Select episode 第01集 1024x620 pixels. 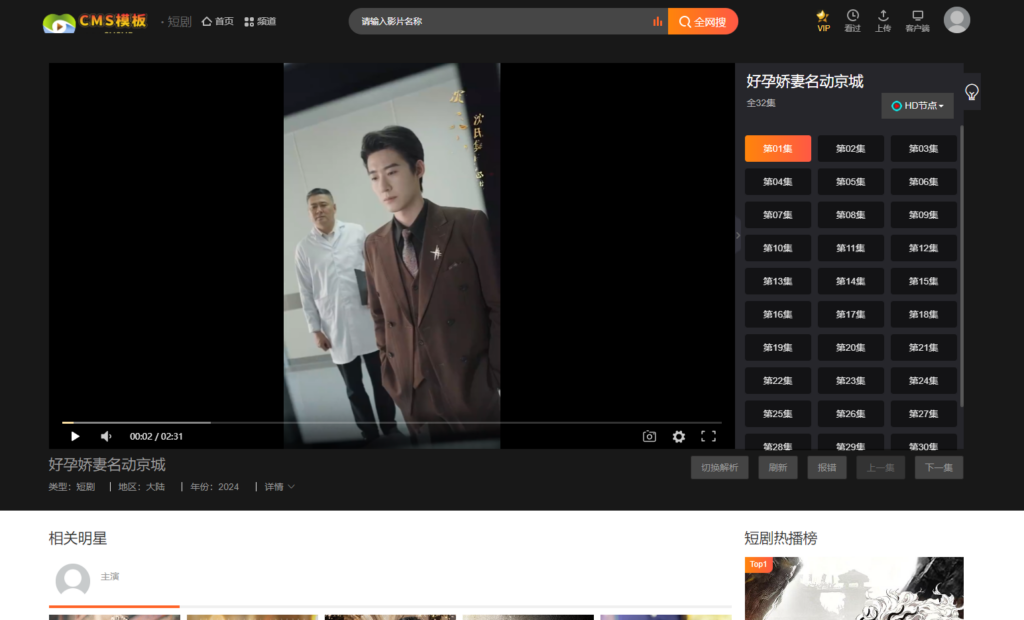tap(778, 149)
